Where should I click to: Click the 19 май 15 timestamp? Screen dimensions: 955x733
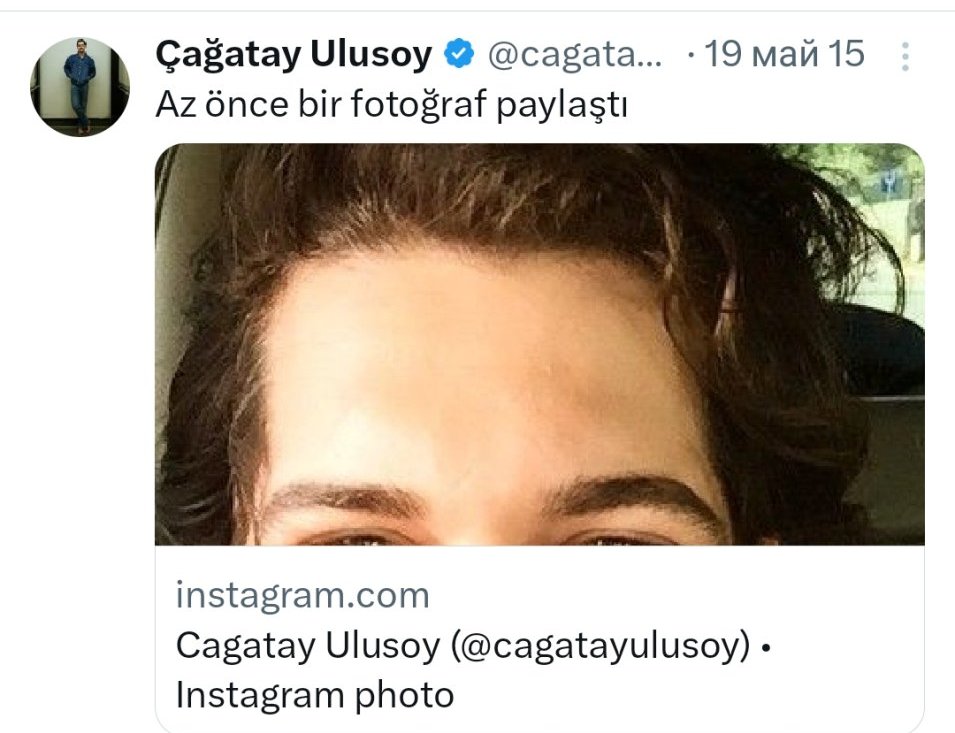pyautogui.click(x=784, y=54)
